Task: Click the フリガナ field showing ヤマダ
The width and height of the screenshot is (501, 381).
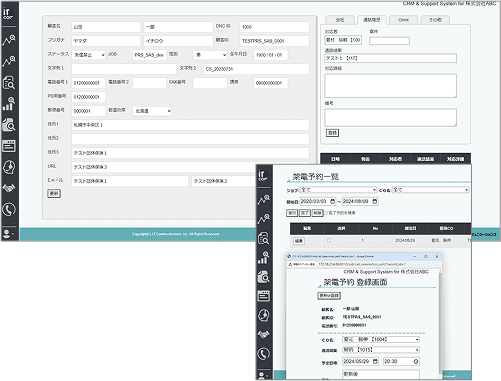Action: [106, 41]
